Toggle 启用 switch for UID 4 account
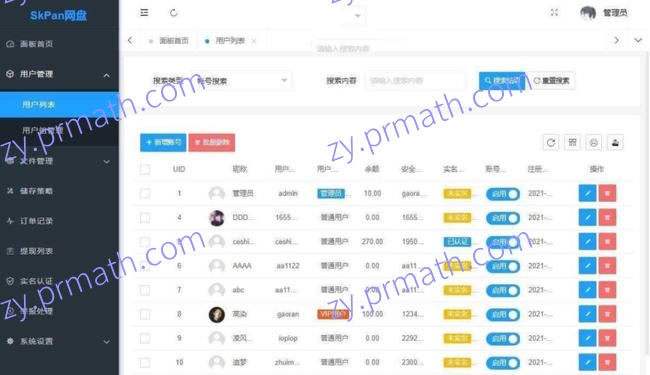The height and width of the screenshot is (375, 650). click(x=503, y=218)
